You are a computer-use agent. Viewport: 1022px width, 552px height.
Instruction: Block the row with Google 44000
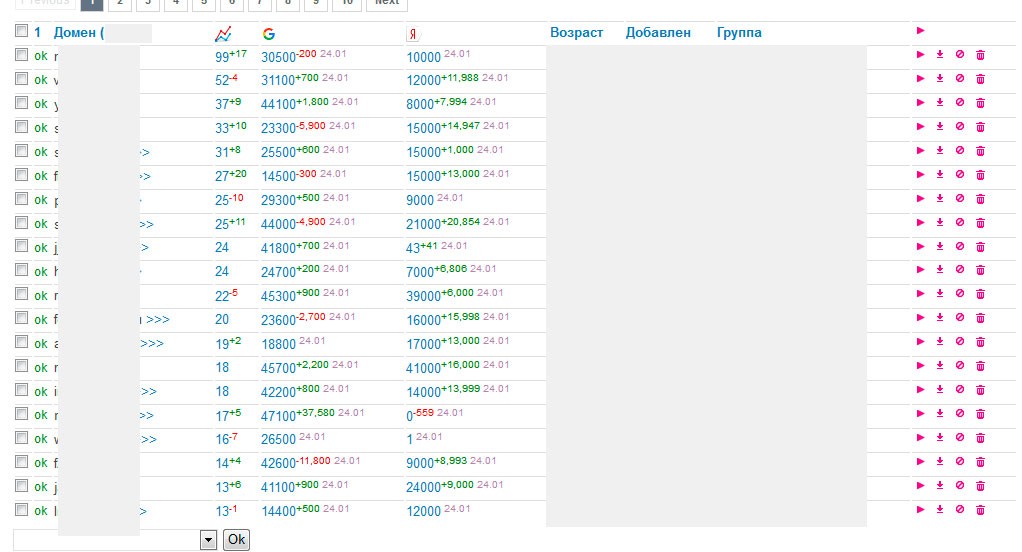tap(960, 223)
